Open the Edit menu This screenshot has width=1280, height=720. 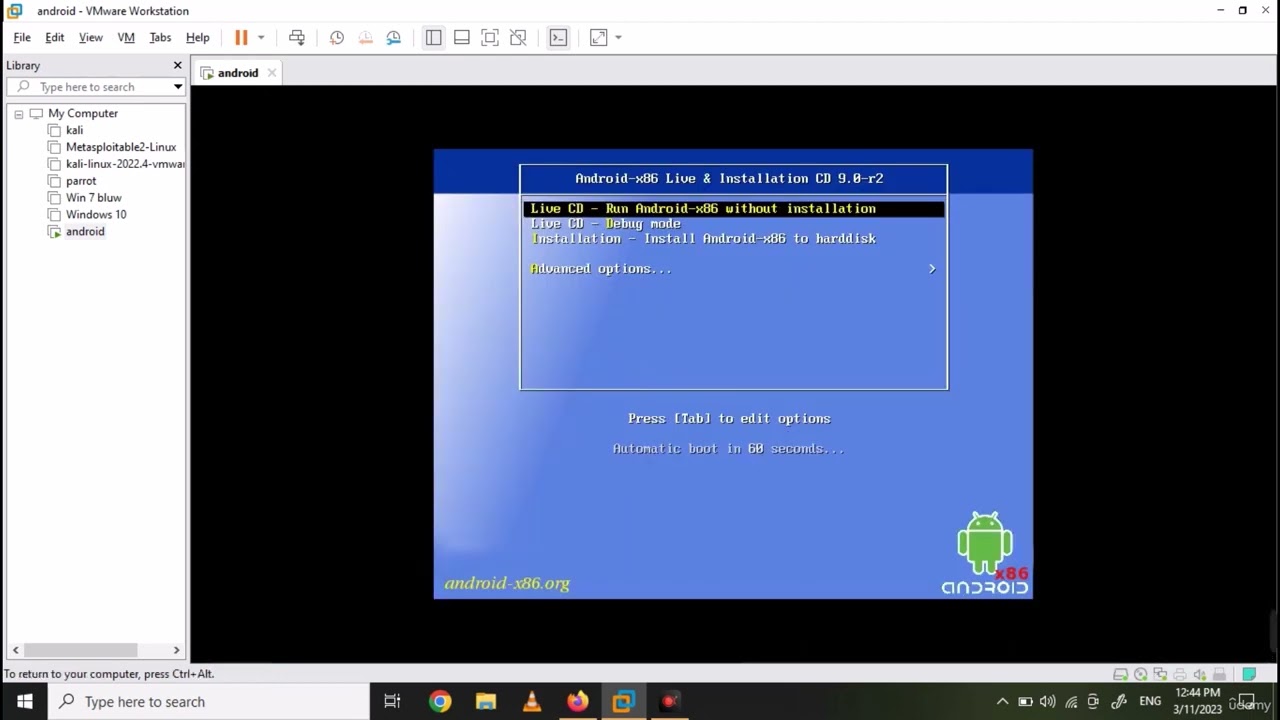pos(55,37)
